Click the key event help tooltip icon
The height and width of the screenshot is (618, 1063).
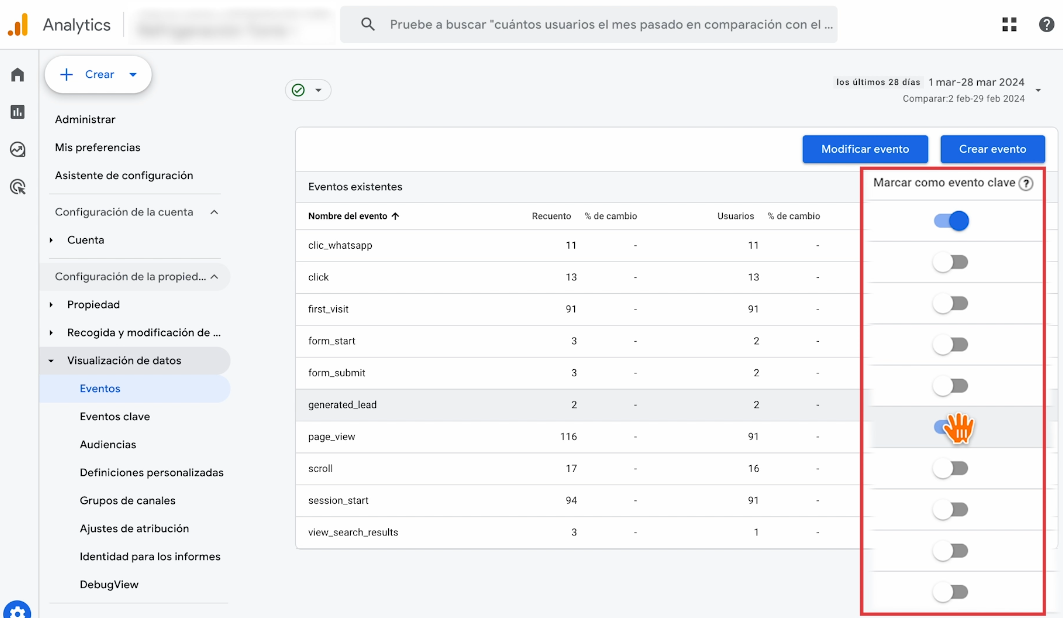pos(1026,184)
